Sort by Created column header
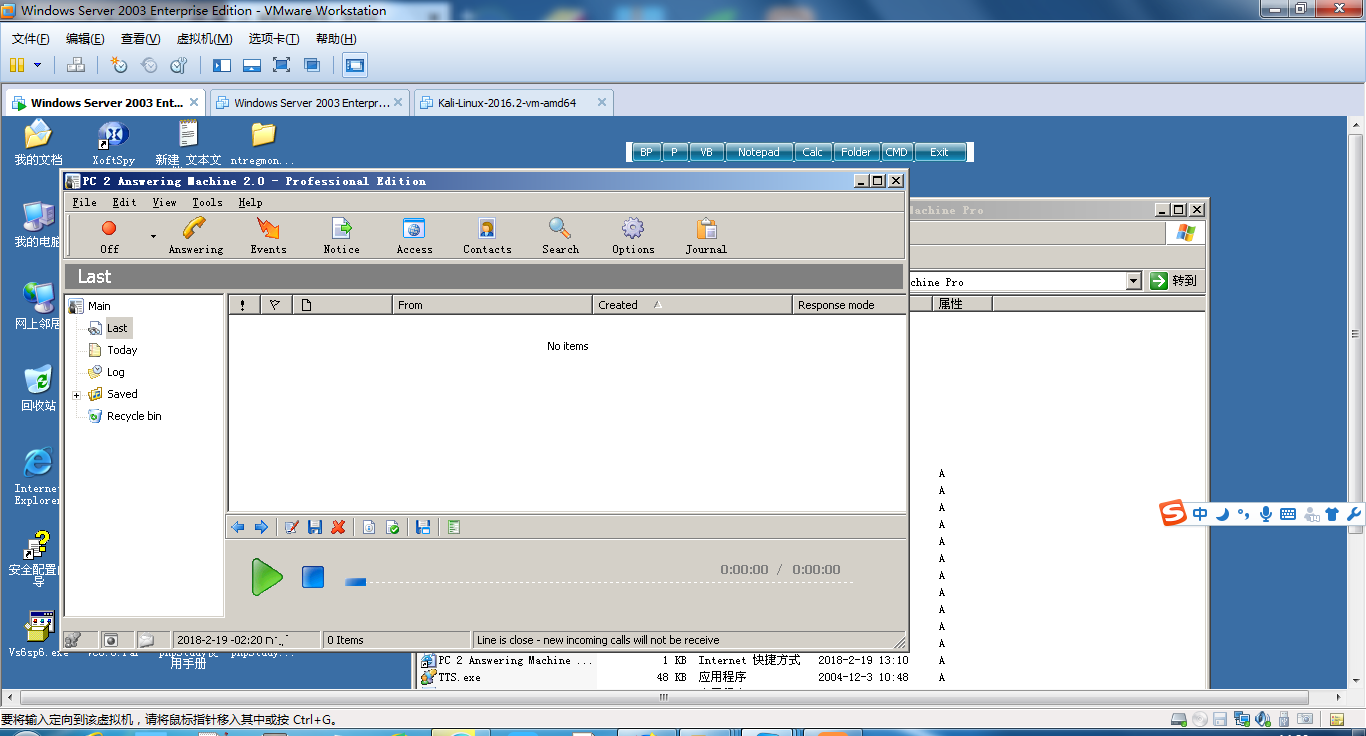This screenshot has width=1366, height=736. click(x=692, y=305)
